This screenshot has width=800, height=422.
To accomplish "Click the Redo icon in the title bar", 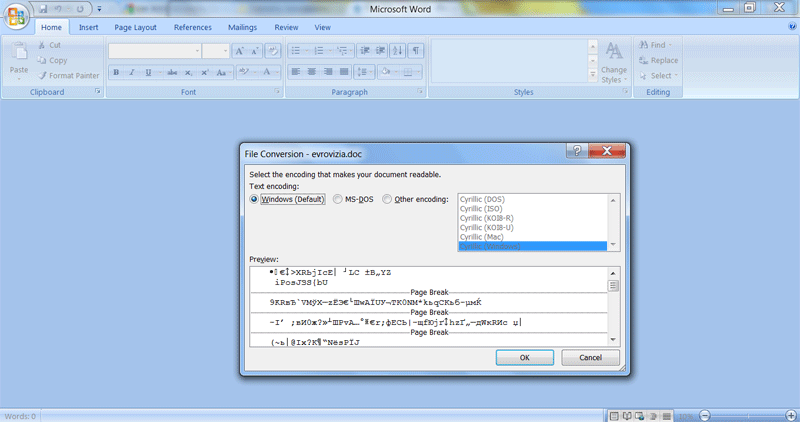I will (x=80, y=9).
